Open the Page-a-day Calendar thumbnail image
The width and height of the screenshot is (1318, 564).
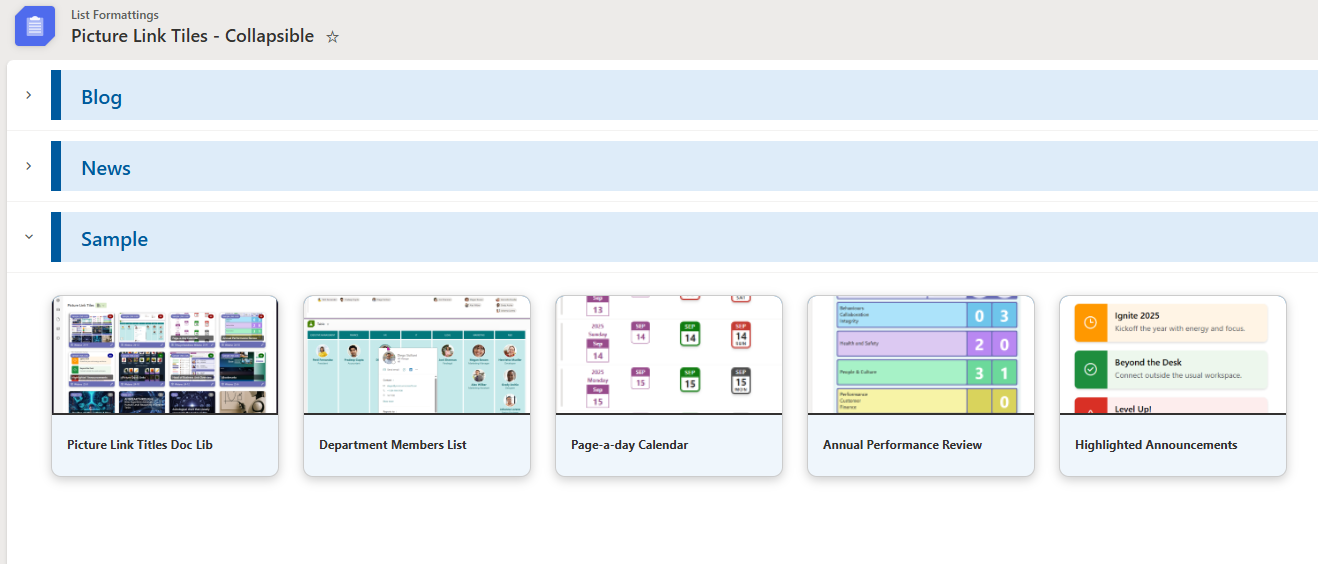[669, 355]
